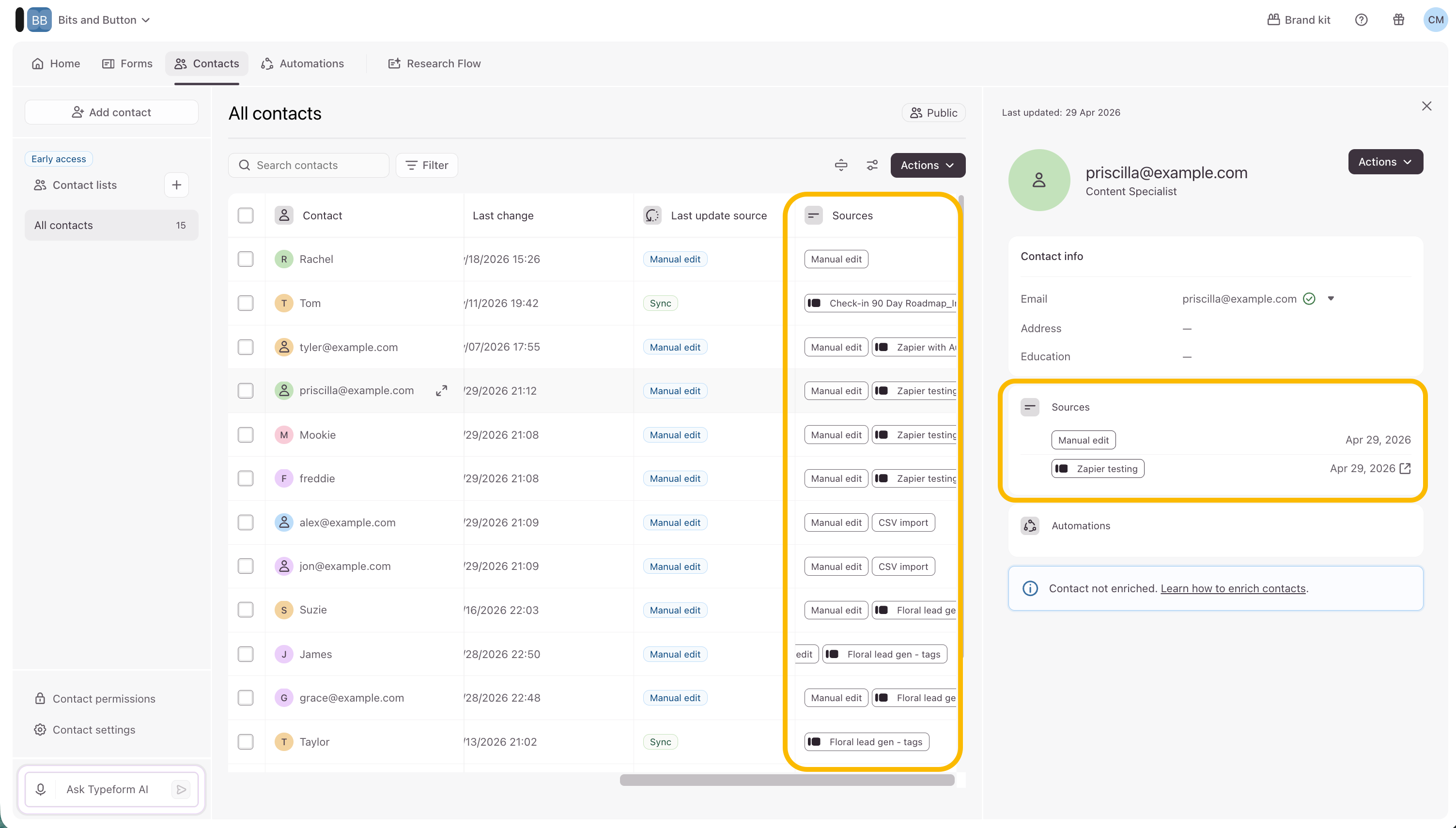Click the Early access badge
This screenshot has height=828, width=1456.
(59, 159)
